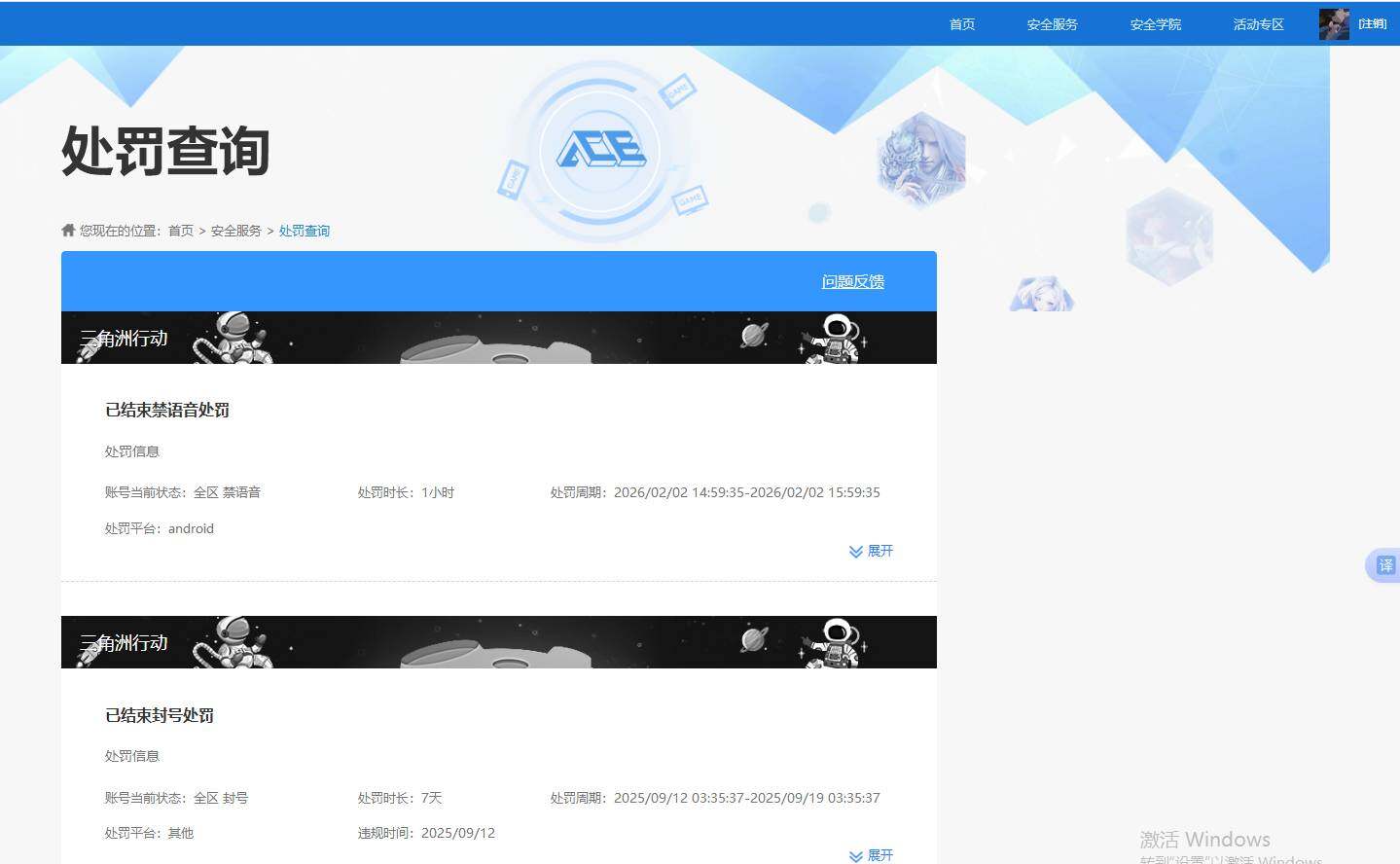Expand details of the 已结束封号处罚 record
This screenshot has width=1400, height=864.
(x=871, y=855)
